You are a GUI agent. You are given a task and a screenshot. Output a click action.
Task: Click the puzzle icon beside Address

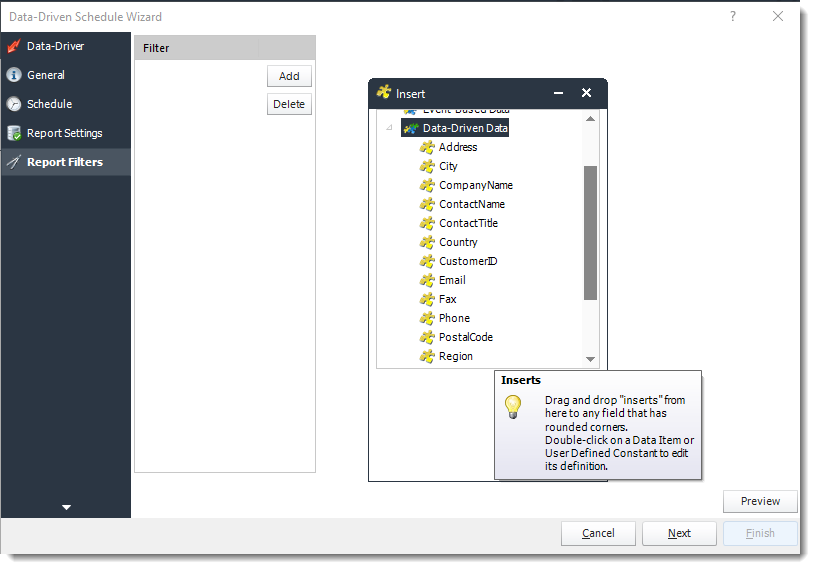point(427,148)
